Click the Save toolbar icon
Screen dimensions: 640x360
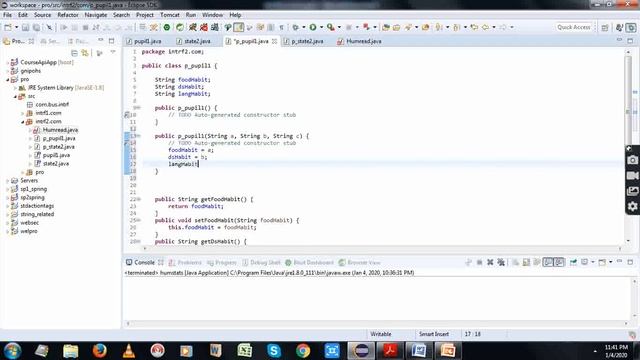[x=25, y=27]
